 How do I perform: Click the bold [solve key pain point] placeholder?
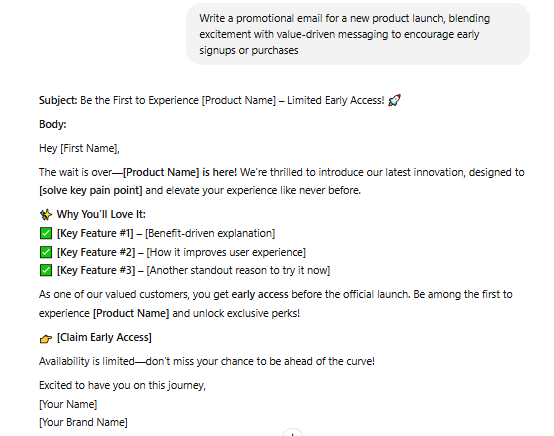tap(91, 190)
